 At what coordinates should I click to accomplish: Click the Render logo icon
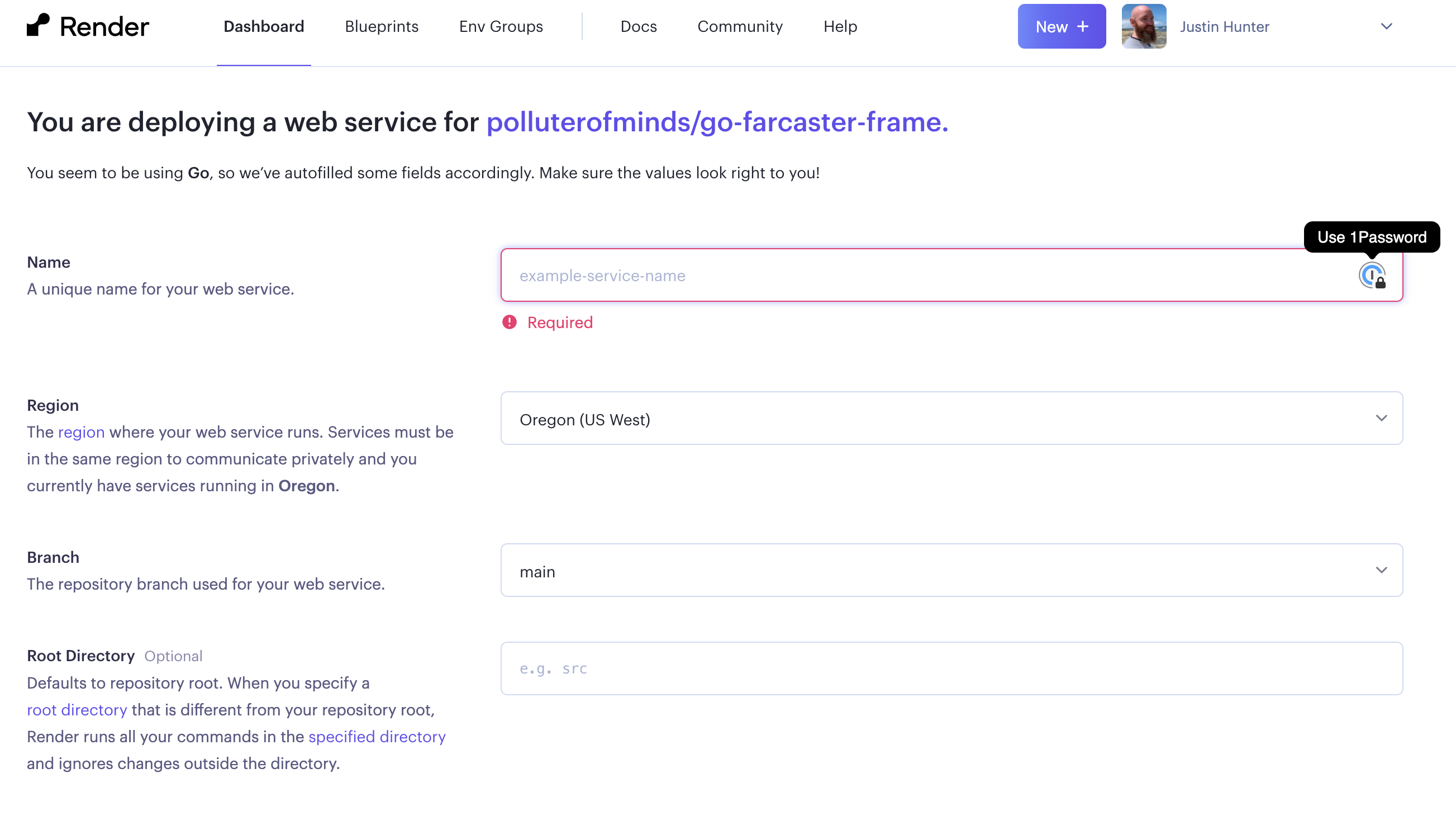point(38,25)
